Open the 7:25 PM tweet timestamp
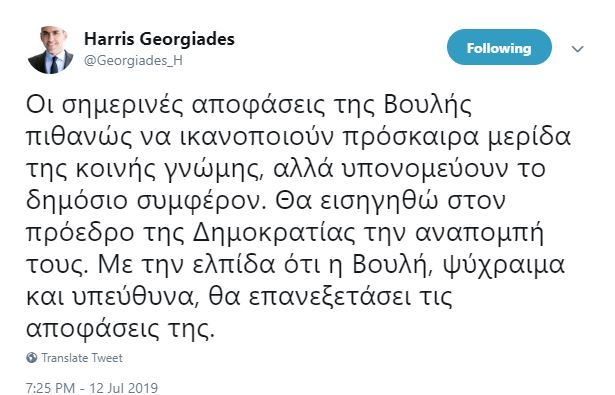The width and height of the screenshot is (615, 395). [50, 388]
